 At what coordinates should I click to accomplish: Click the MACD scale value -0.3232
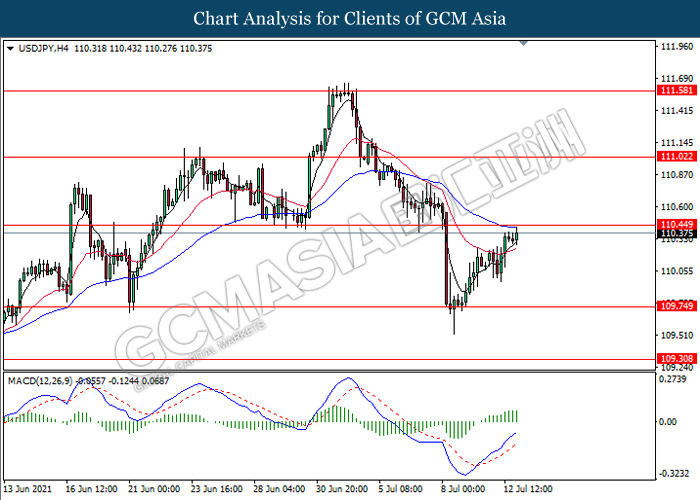pyautogui.click(x=674, y=473)
